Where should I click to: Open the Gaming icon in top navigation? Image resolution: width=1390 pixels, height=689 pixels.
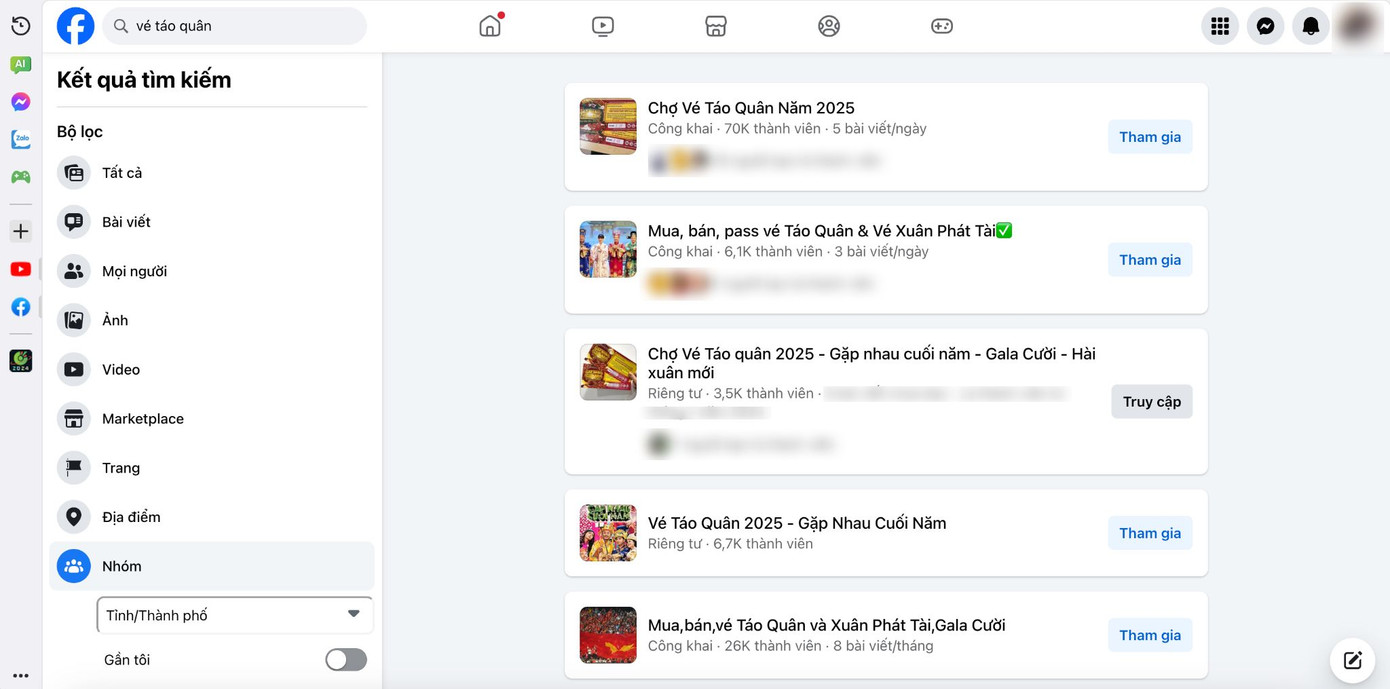[942, 26]
